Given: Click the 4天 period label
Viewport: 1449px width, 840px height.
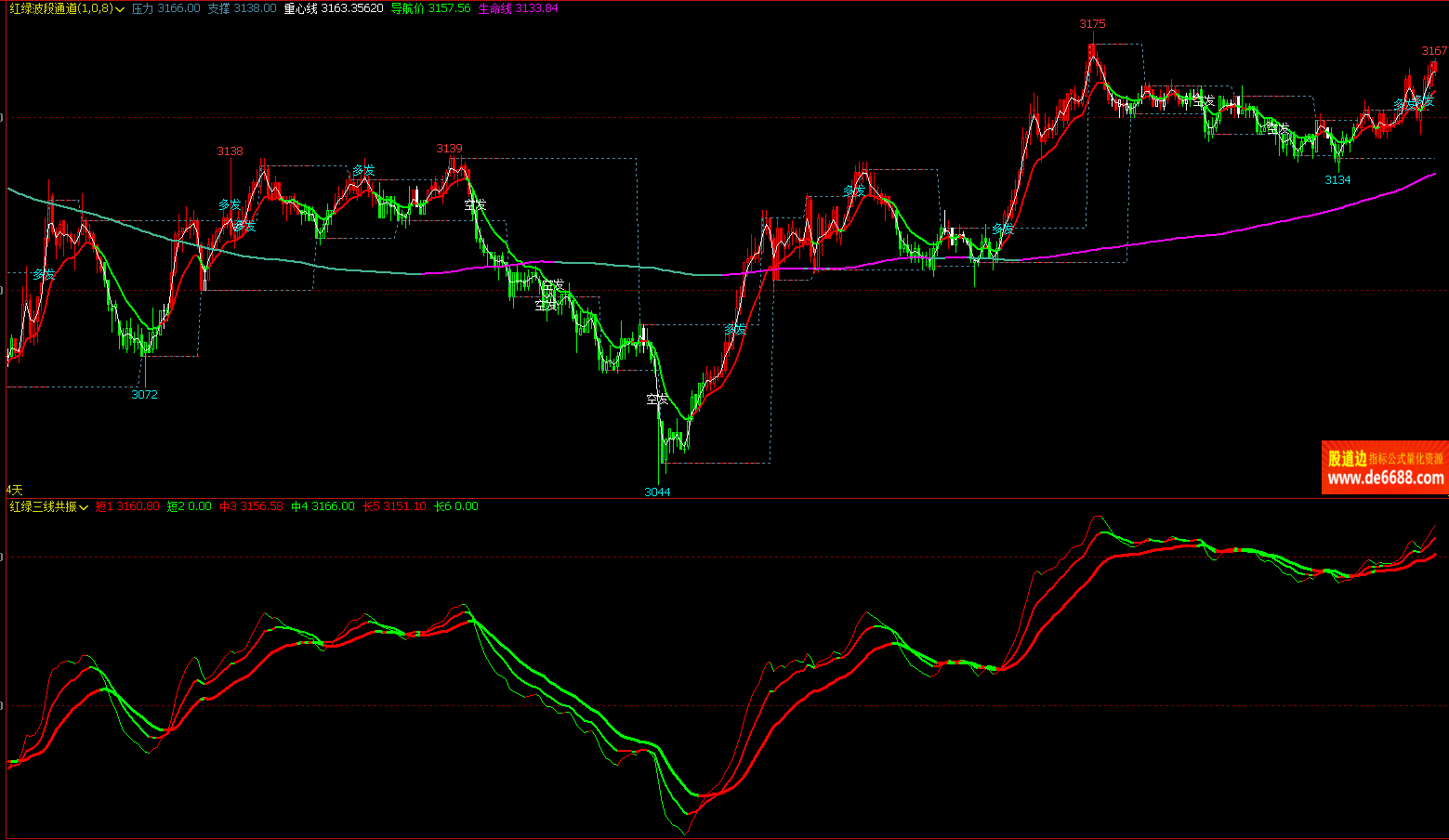Looking at the screenshot, I should (14, 490).
